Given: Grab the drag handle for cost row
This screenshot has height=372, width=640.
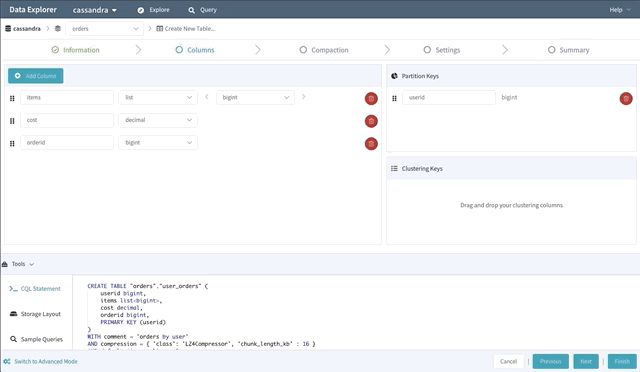Looking at the screenshot, I should (12, 121).
